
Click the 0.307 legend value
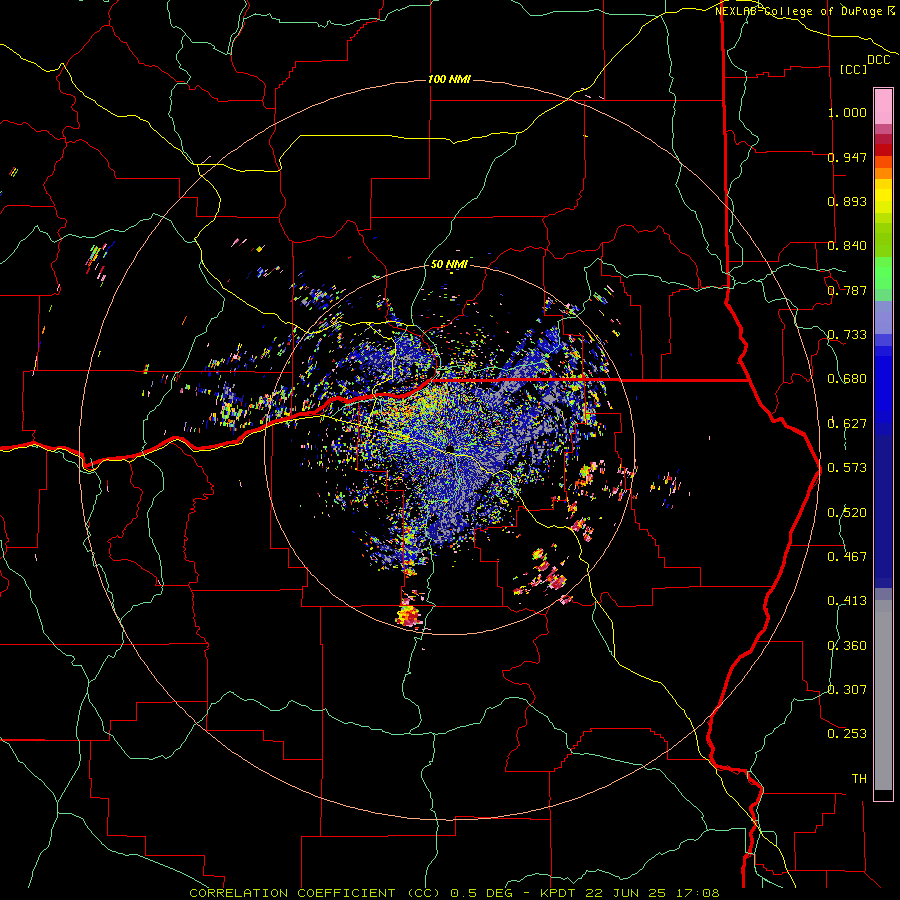click(x=847, y=690)
